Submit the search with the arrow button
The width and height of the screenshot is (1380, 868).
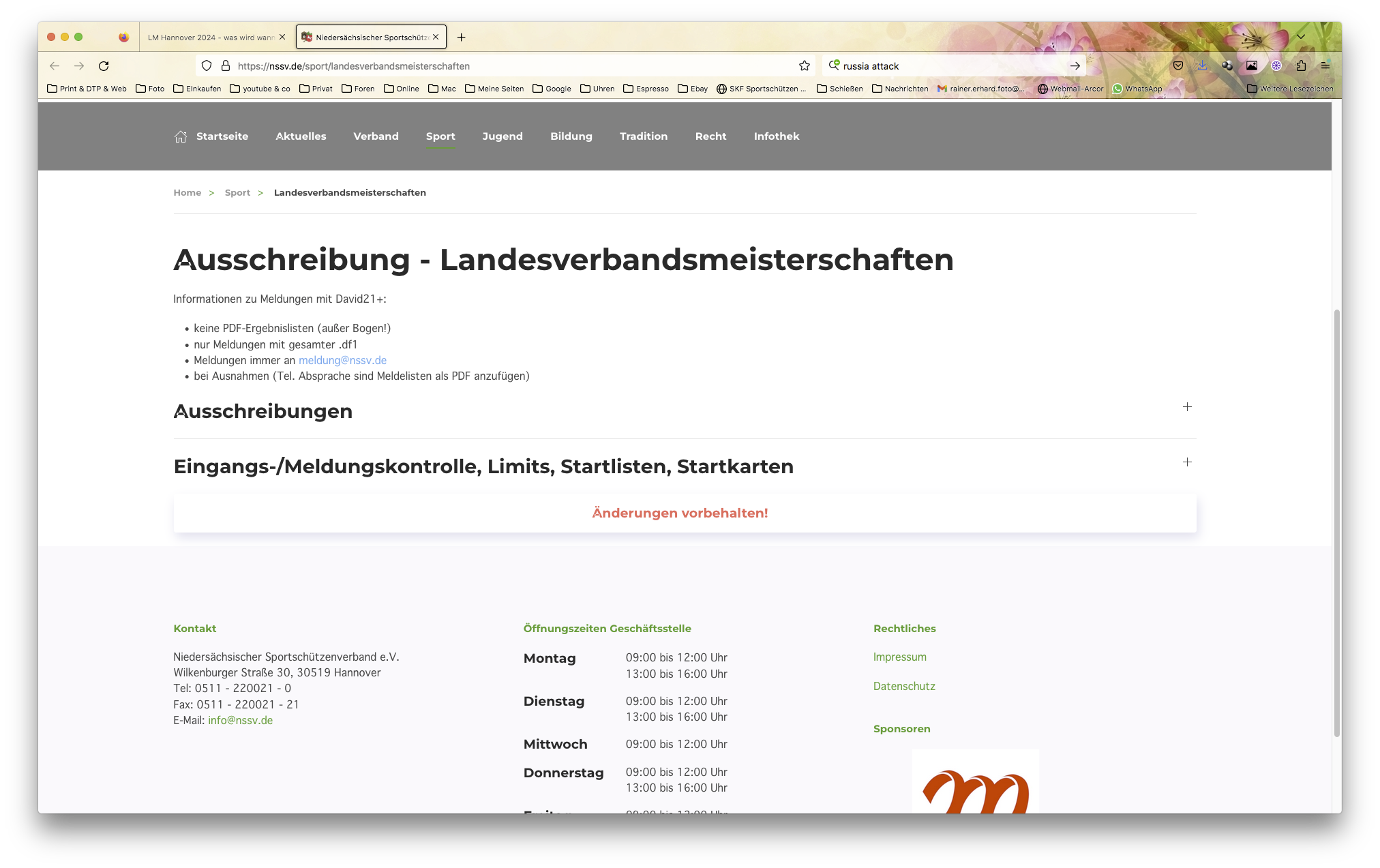tap(1075, 66)
